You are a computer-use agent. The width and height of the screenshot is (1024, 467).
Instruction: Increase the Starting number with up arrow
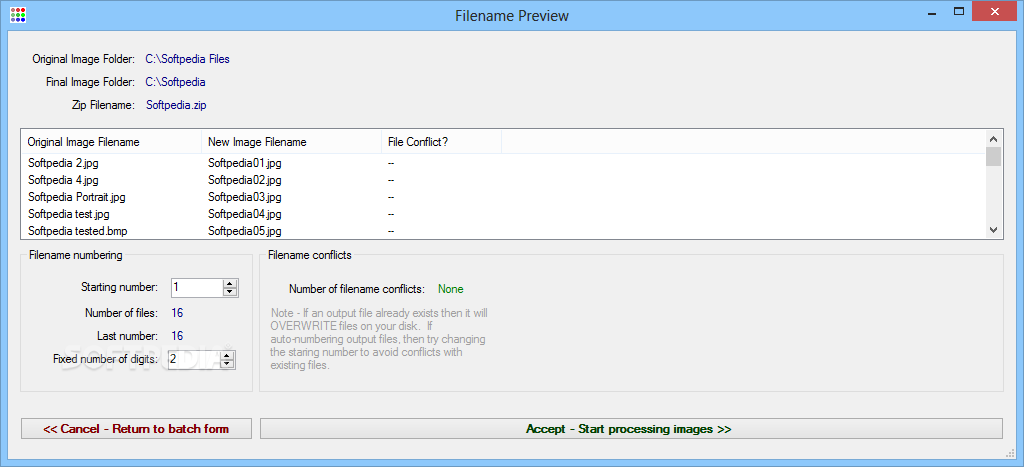(x=229, y=283)
